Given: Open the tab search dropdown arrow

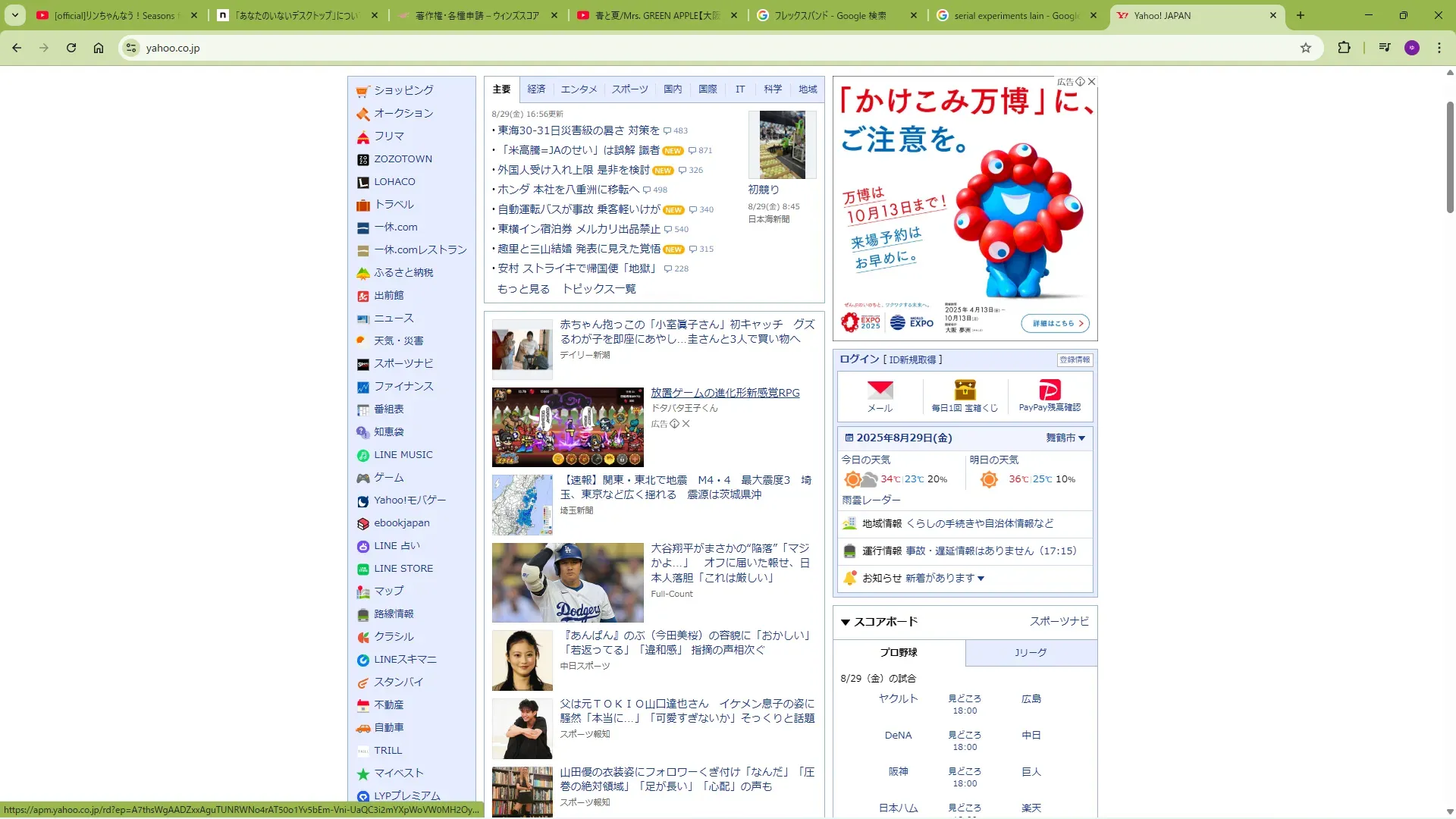Looking at the screenshot, I should (15, 15).
